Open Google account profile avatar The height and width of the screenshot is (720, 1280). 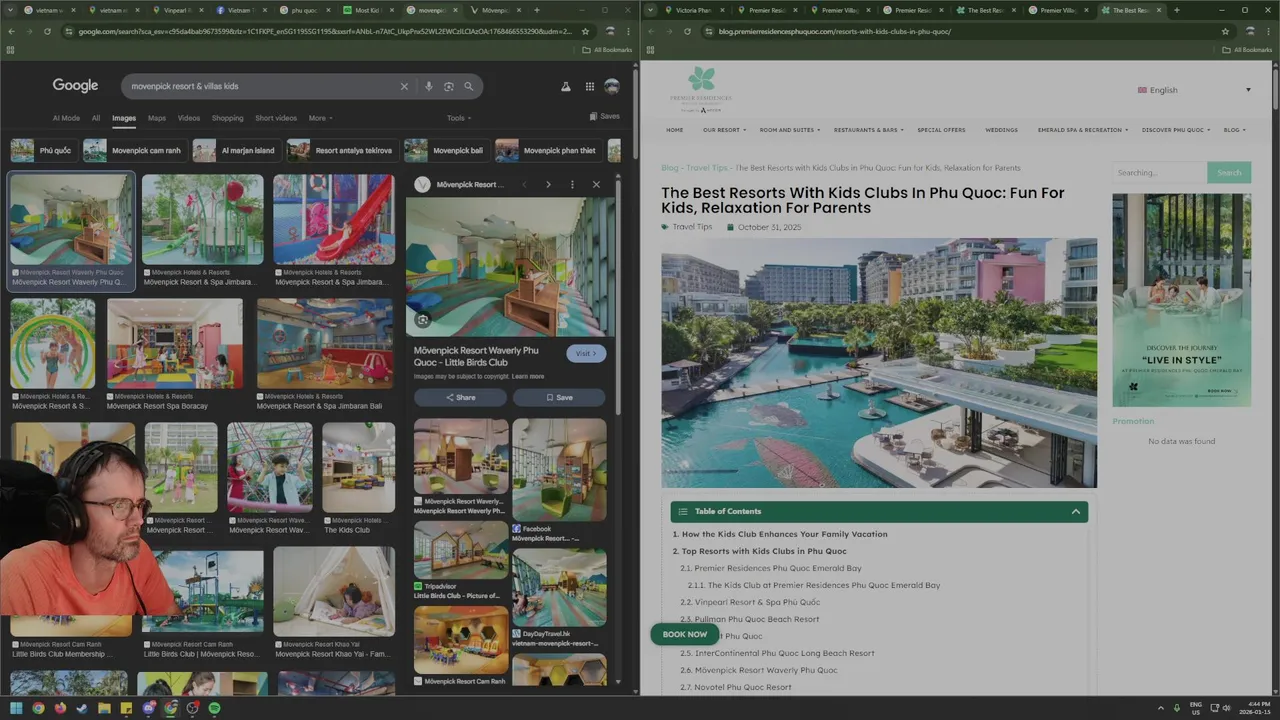(x=612, y=87)
